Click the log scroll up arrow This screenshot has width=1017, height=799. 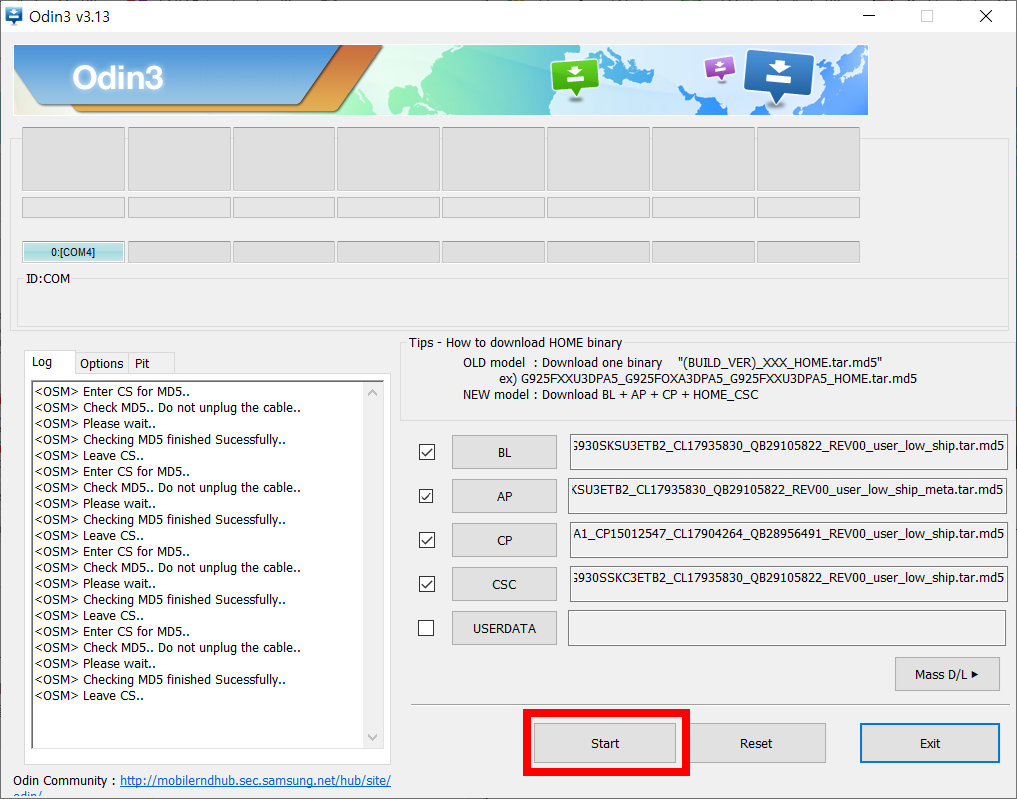coord(372,392)
